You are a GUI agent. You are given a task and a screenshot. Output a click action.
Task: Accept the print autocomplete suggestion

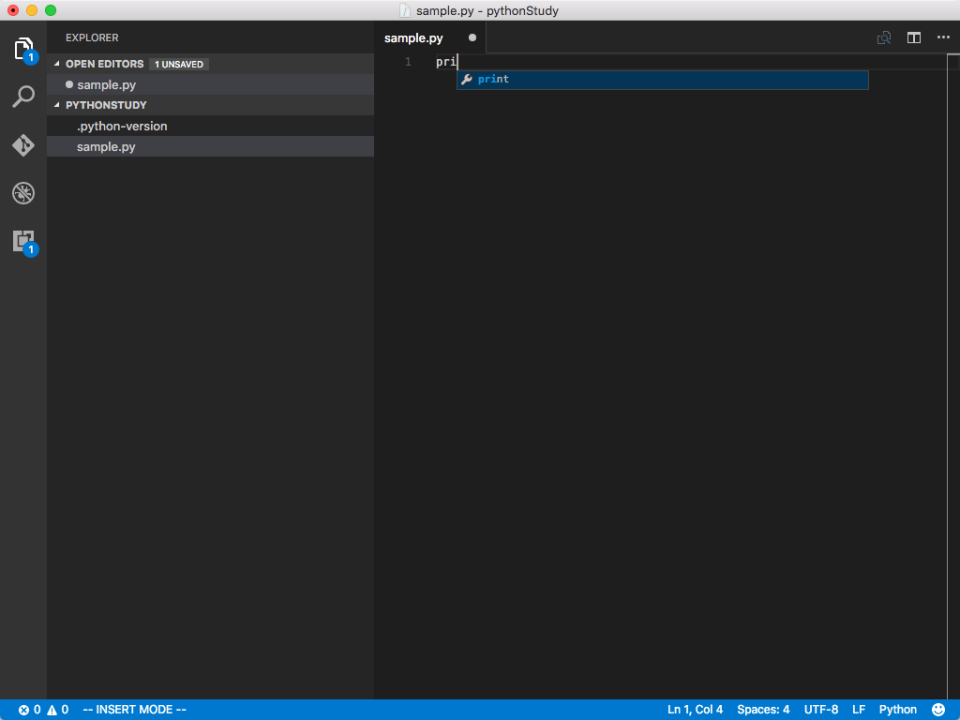pos(662,80)
